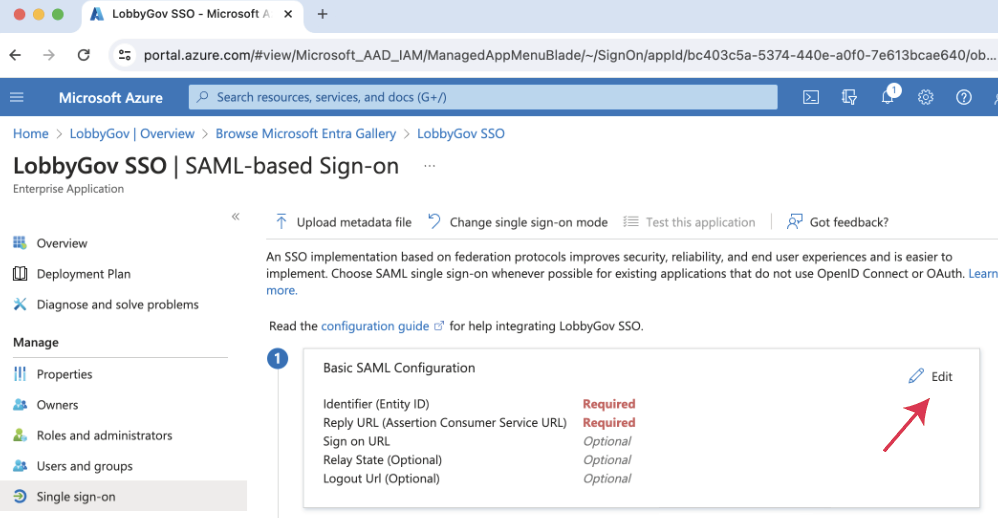Click Logout Url (Optional) label
998x518 pixels.
click(381, 479)
